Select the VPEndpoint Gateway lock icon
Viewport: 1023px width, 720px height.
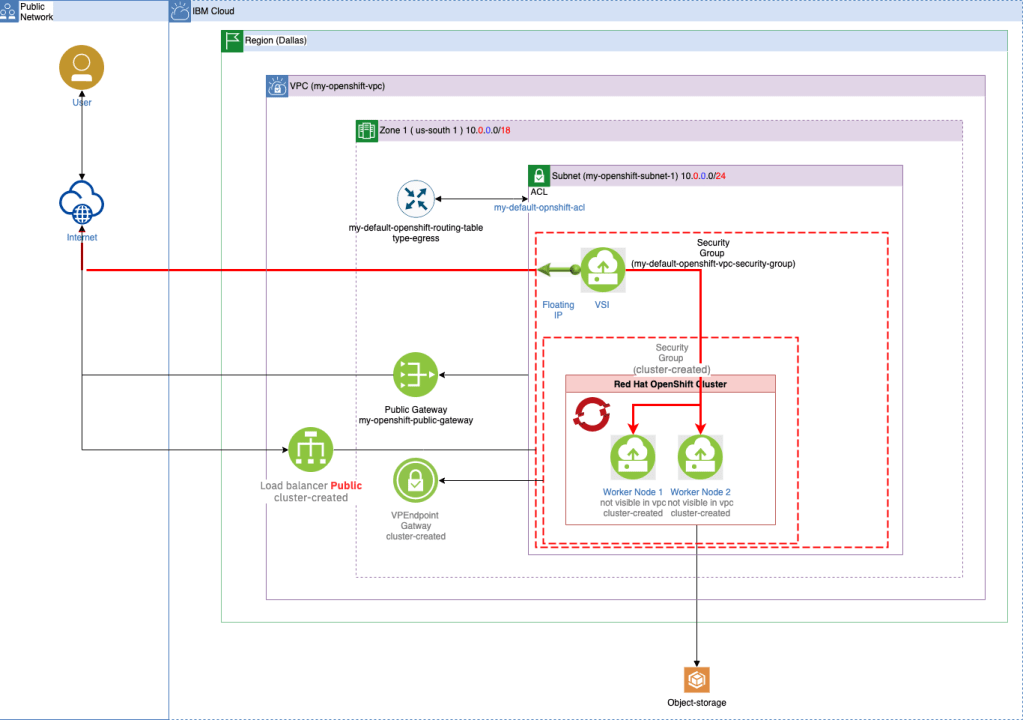click(414, 481)
